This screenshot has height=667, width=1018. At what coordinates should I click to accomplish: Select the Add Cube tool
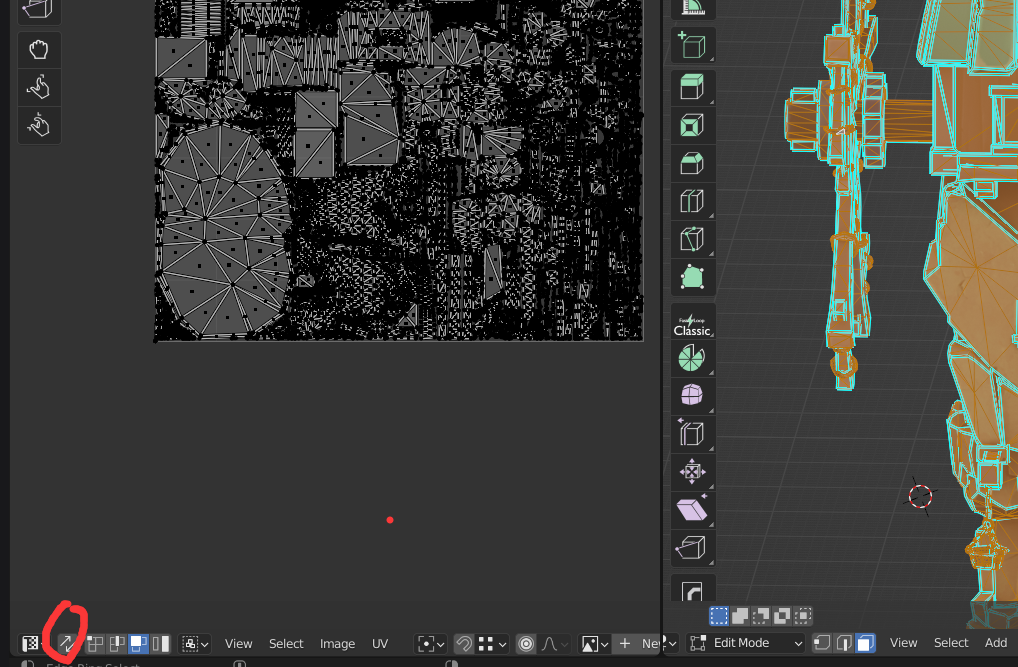pyautogui.click(x=692, y=45)
